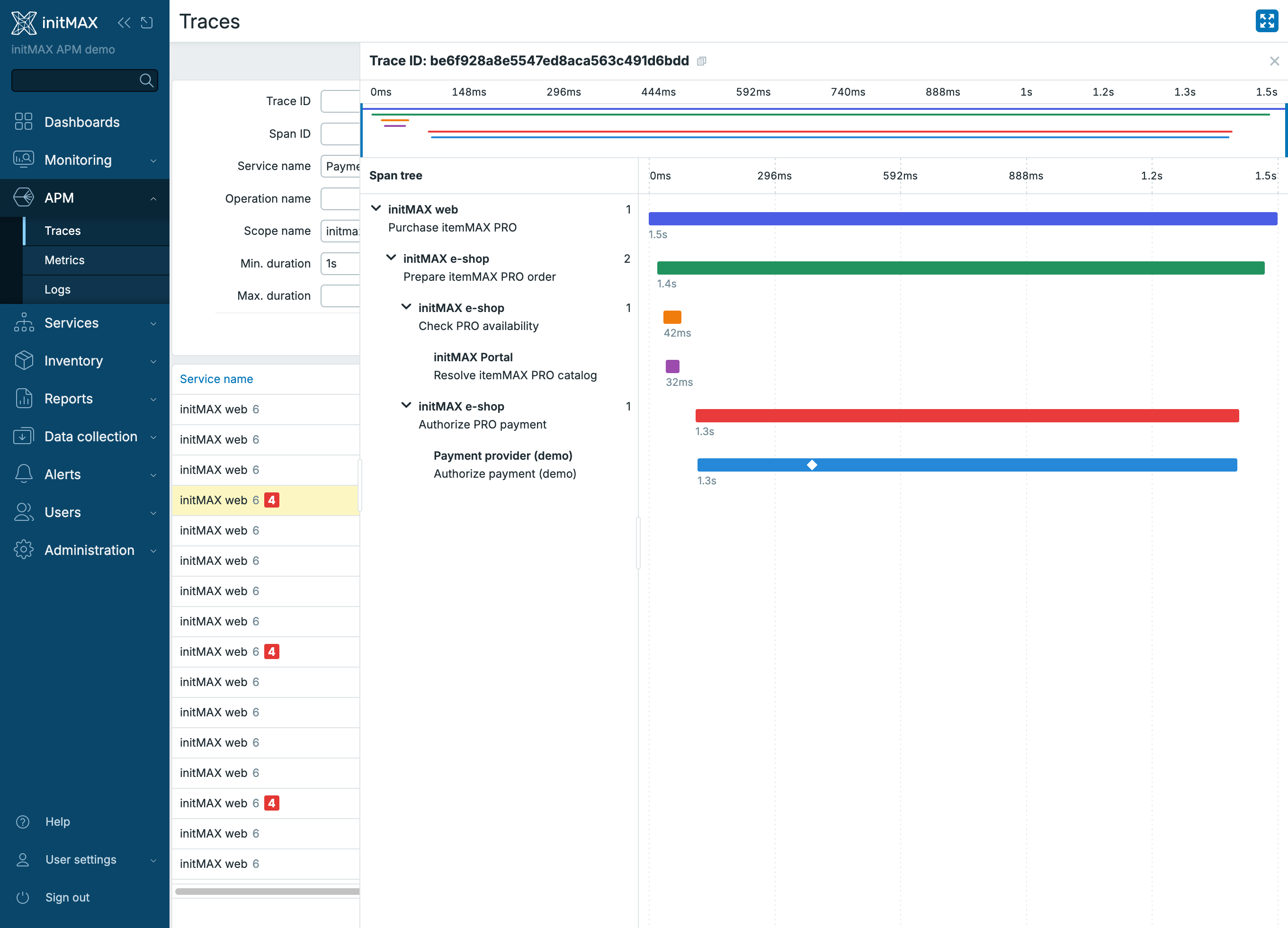
Task: Expand the Data collection menu chevron
Action: 153,437
